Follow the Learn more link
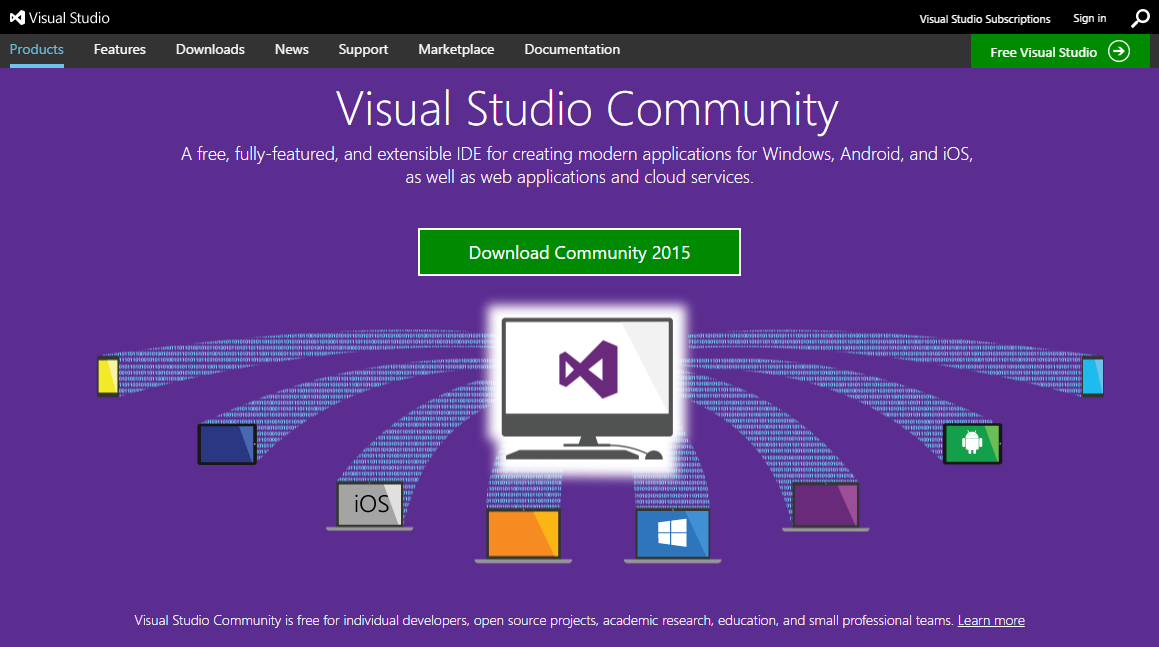Screen dimensions: 1159x647 click(991, 620)
